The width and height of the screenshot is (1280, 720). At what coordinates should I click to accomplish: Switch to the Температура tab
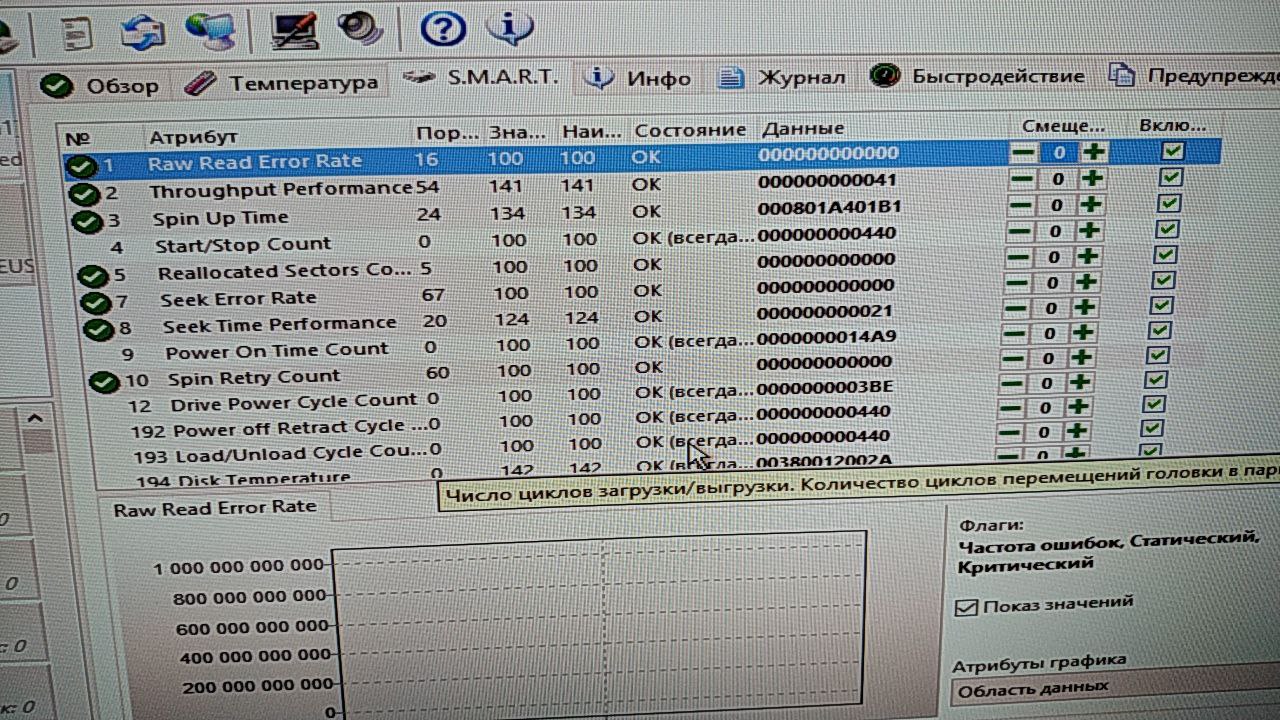[x=282, y=83]
